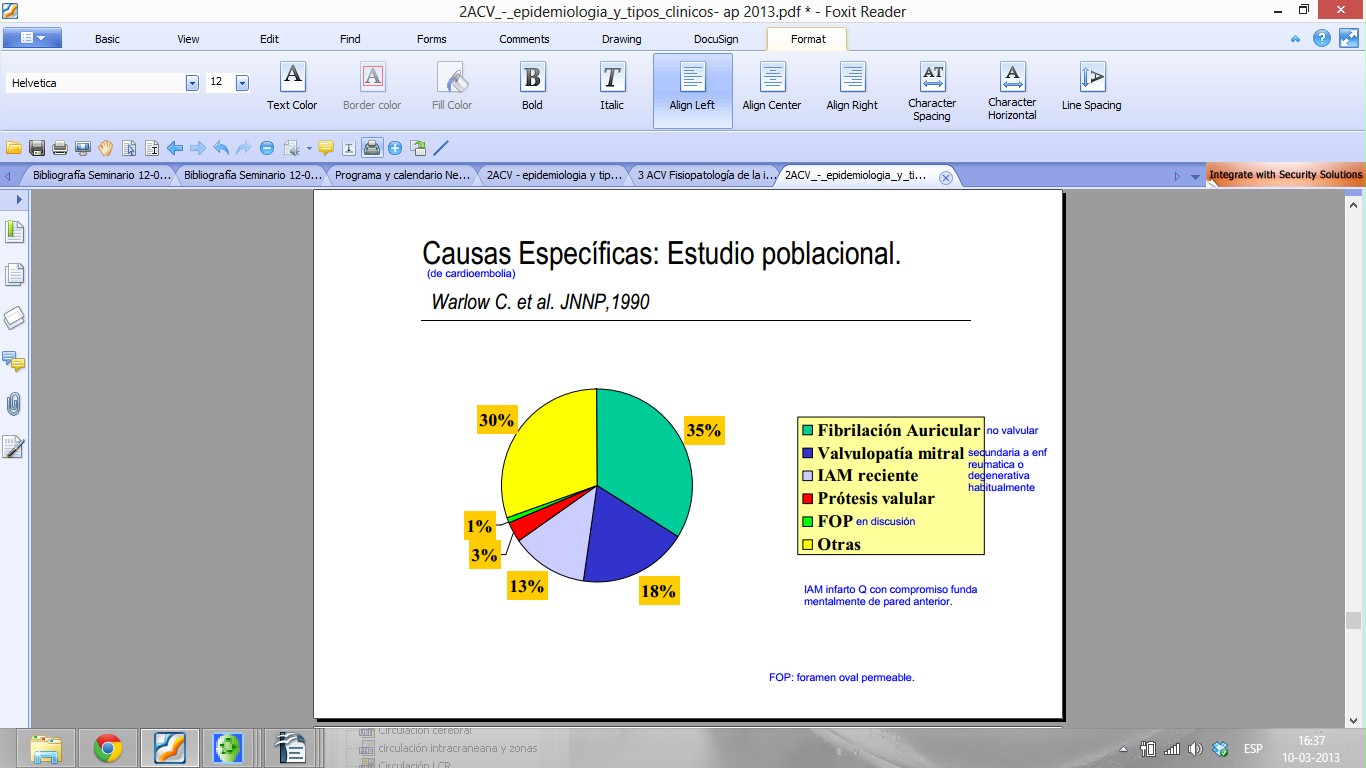Expand the font size dropdown
This screenshot has width=1366, height=768.
[242, 83]
